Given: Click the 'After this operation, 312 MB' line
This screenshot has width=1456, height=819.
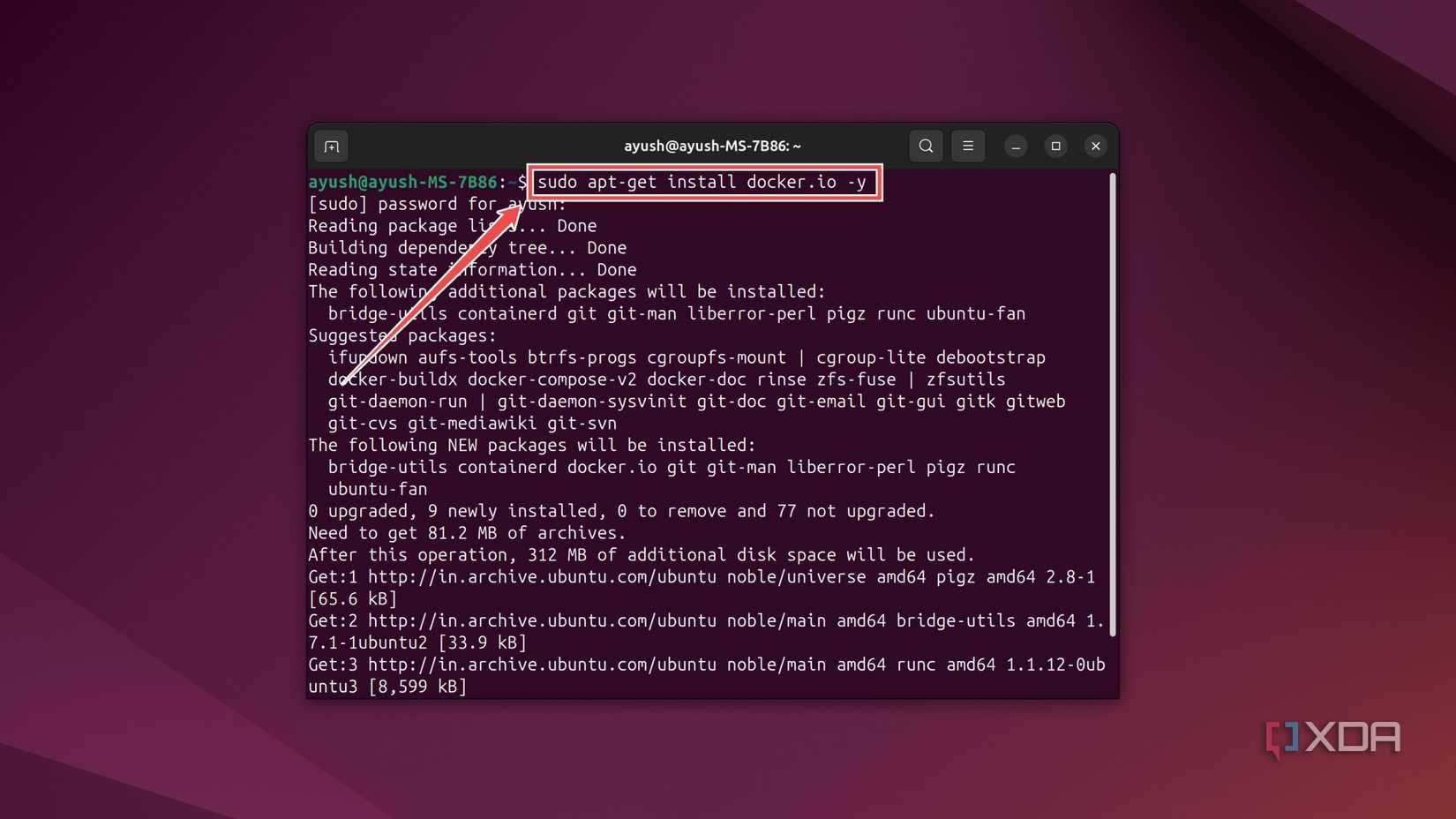Looking at the screenshot, I should point(642,555).
